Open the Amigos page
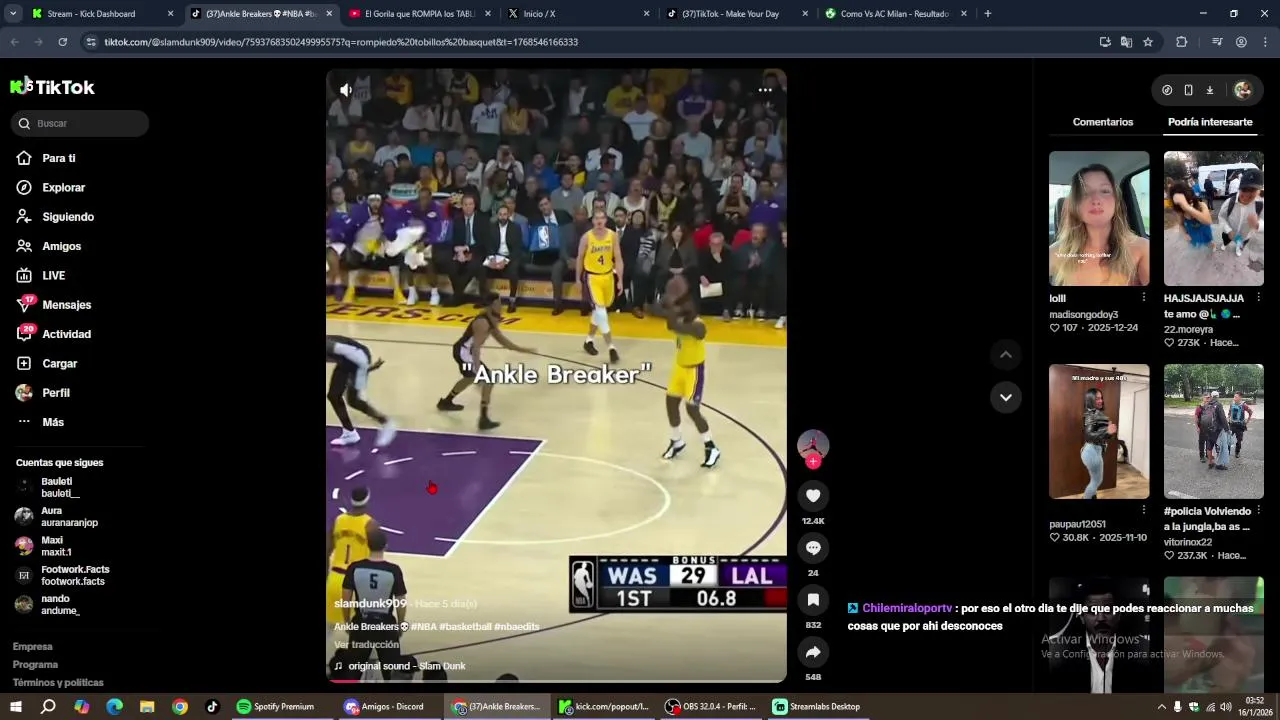This screenshot has width=1280, height=720. point(62,246)
